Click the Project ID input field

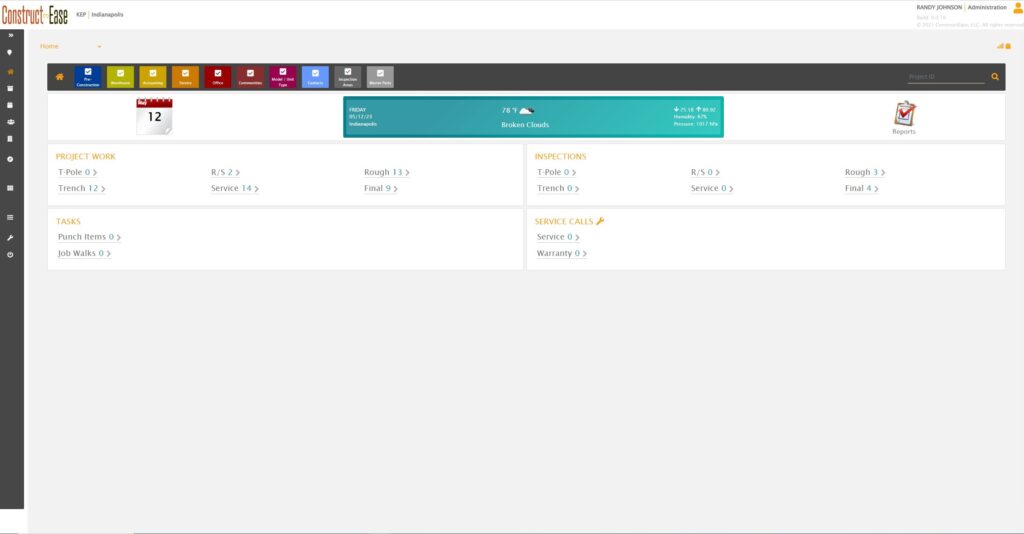click(x=945, y=77)
